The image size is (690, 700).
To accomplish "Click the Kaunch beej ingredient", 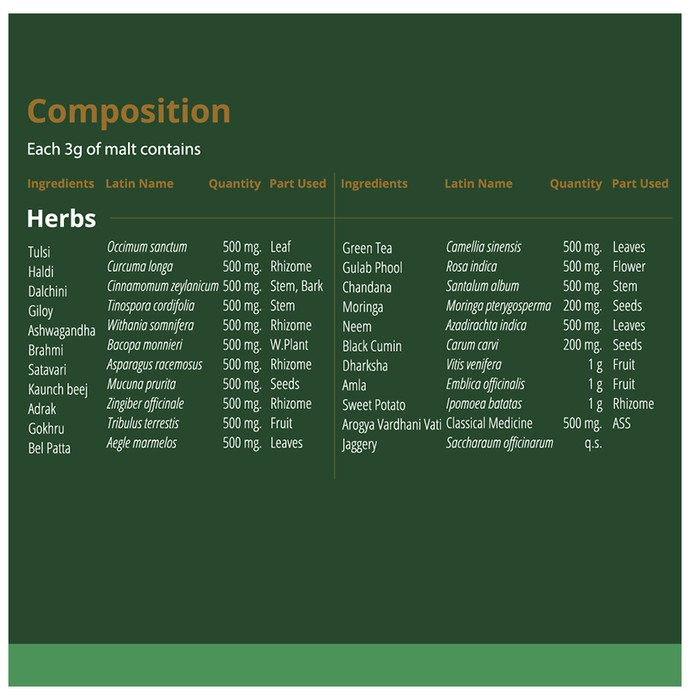I will coord(58,390).
